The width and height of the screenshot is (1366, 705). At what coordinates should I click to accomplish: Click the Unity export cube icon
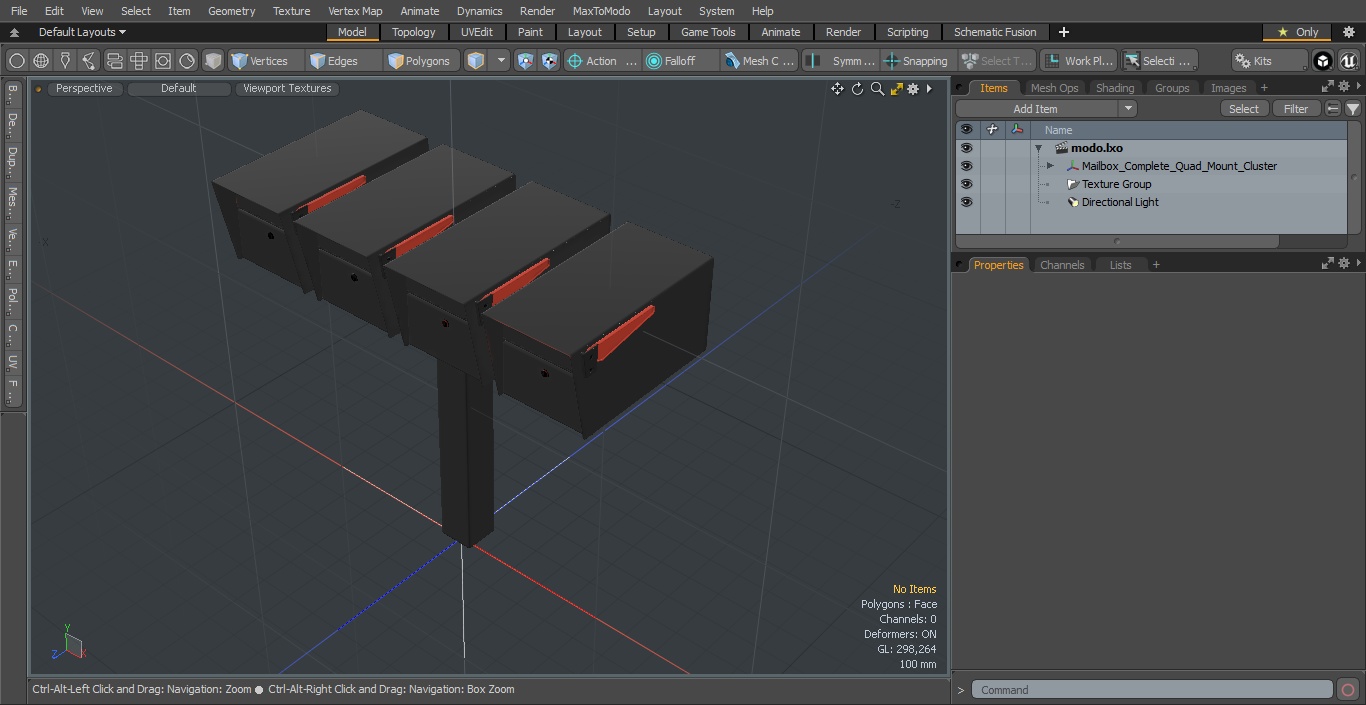click(1323, 61)
